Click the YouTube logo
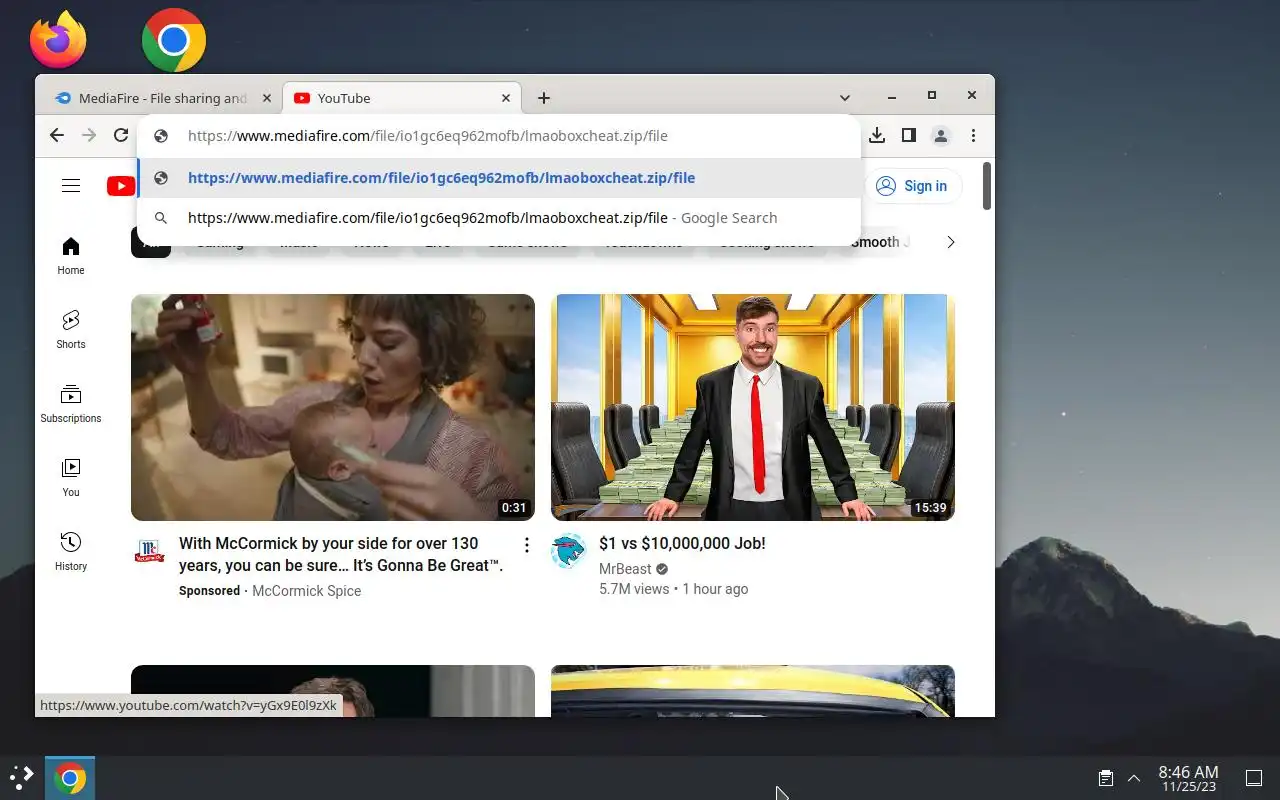This screenshot has width=1280, height=800. pos(121,186)
